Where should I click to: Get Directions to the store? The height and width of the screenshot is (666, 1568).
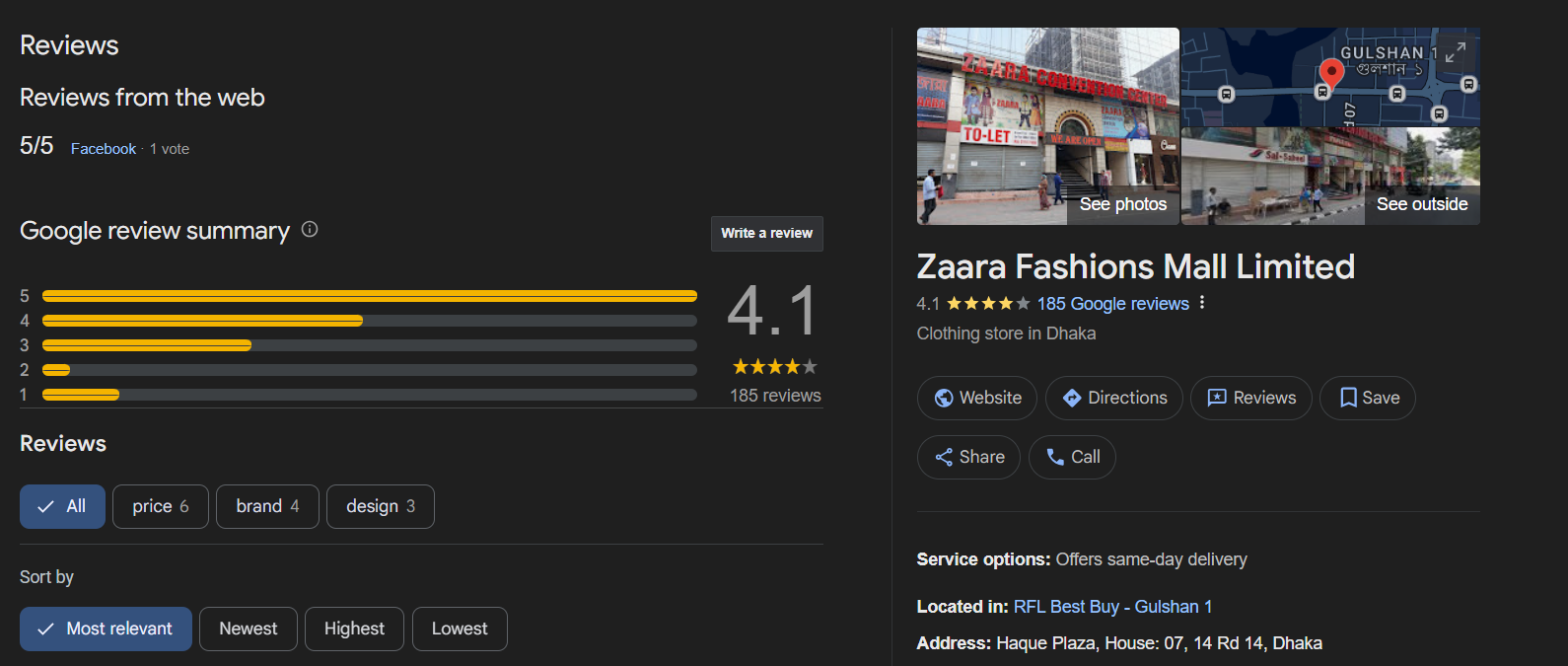(x=1114, y=398)
